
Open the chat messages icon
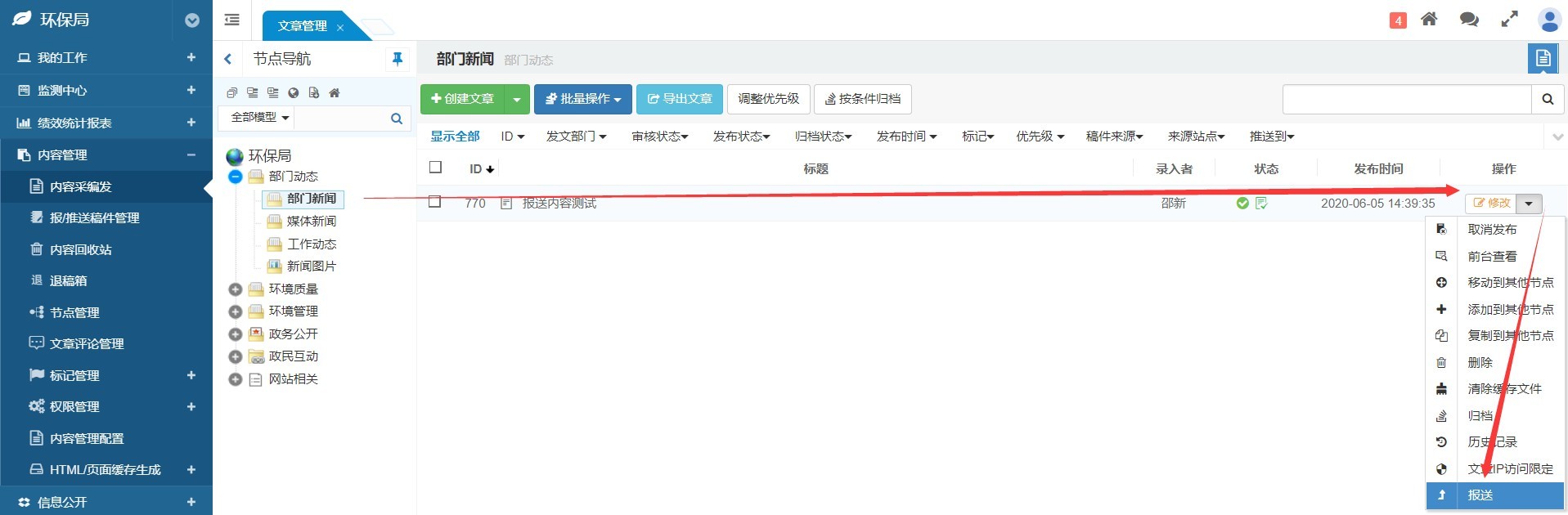tap(1469, 20)
